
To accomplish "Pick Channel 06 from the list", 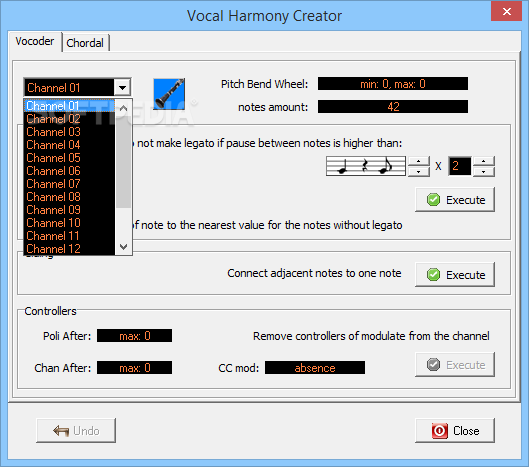I will [69, 171].
